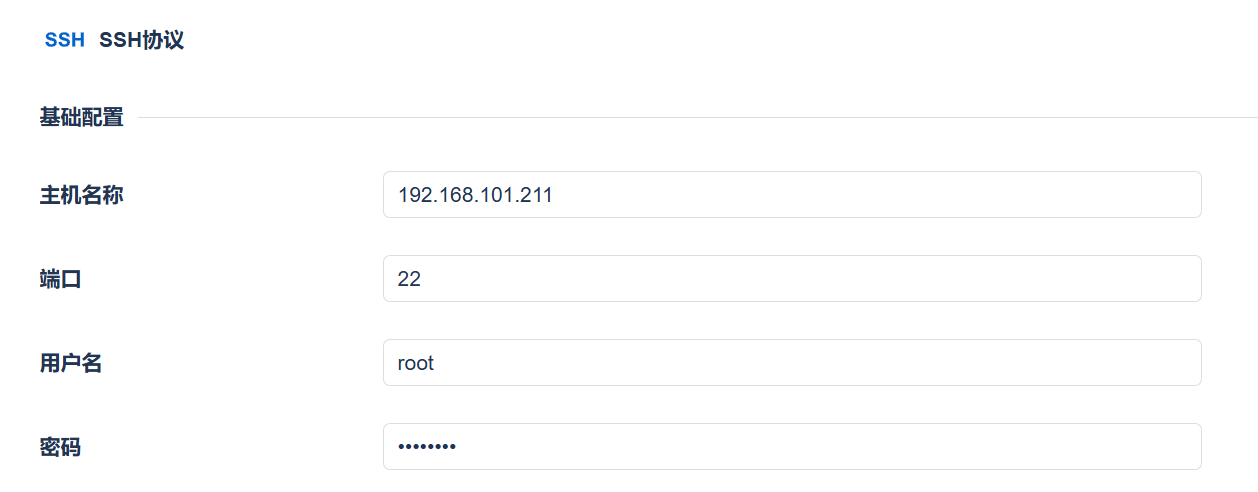Click the blank area of the password field
This screenshot has height=492, width=1258.
(x=830, y=446)
